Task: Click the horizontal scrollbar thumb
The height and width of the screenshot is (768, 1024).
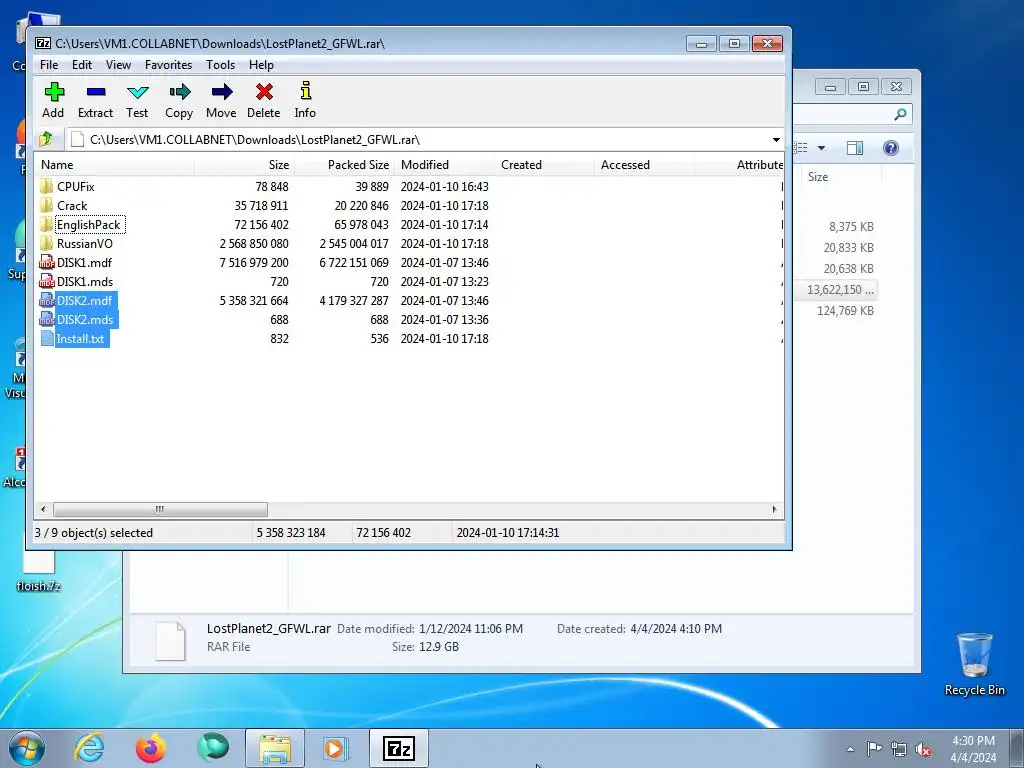Action: (160, 509)
